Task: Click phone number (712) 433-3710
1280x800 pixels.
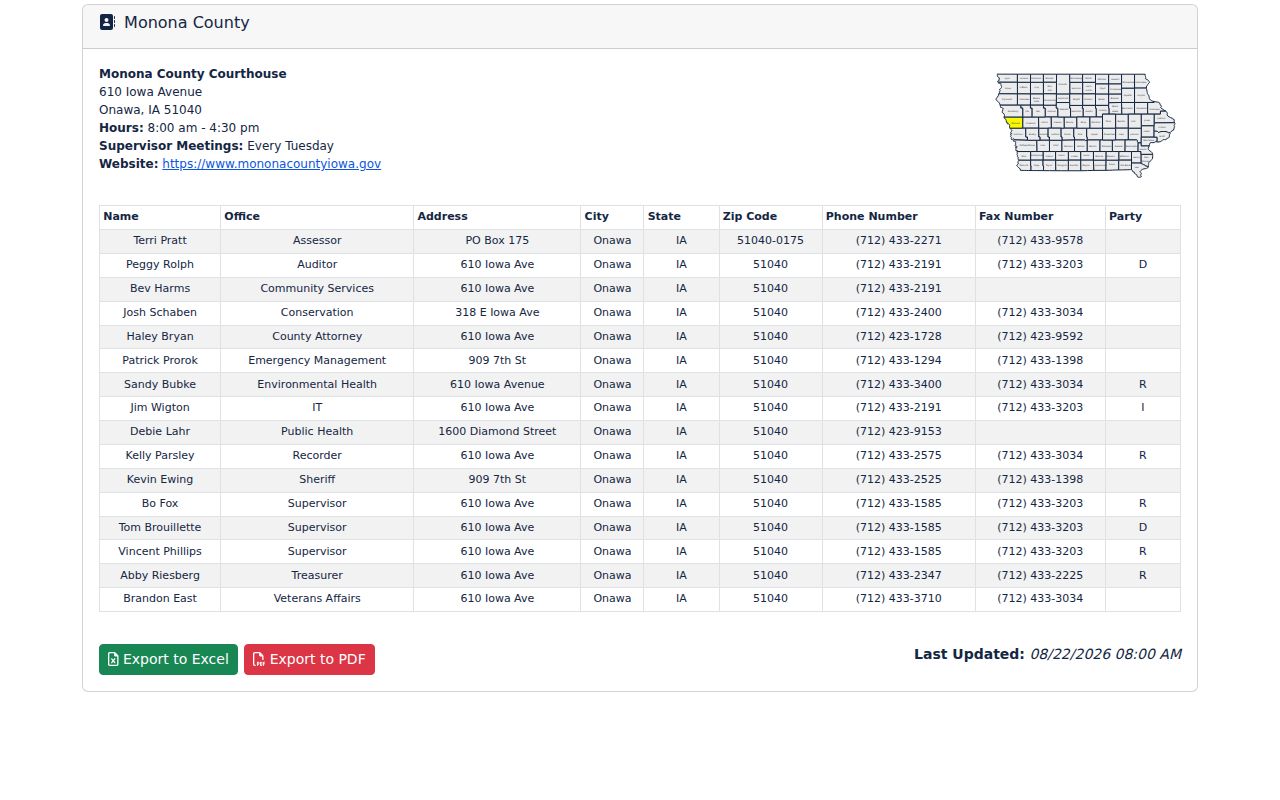Action: point(899,599)
